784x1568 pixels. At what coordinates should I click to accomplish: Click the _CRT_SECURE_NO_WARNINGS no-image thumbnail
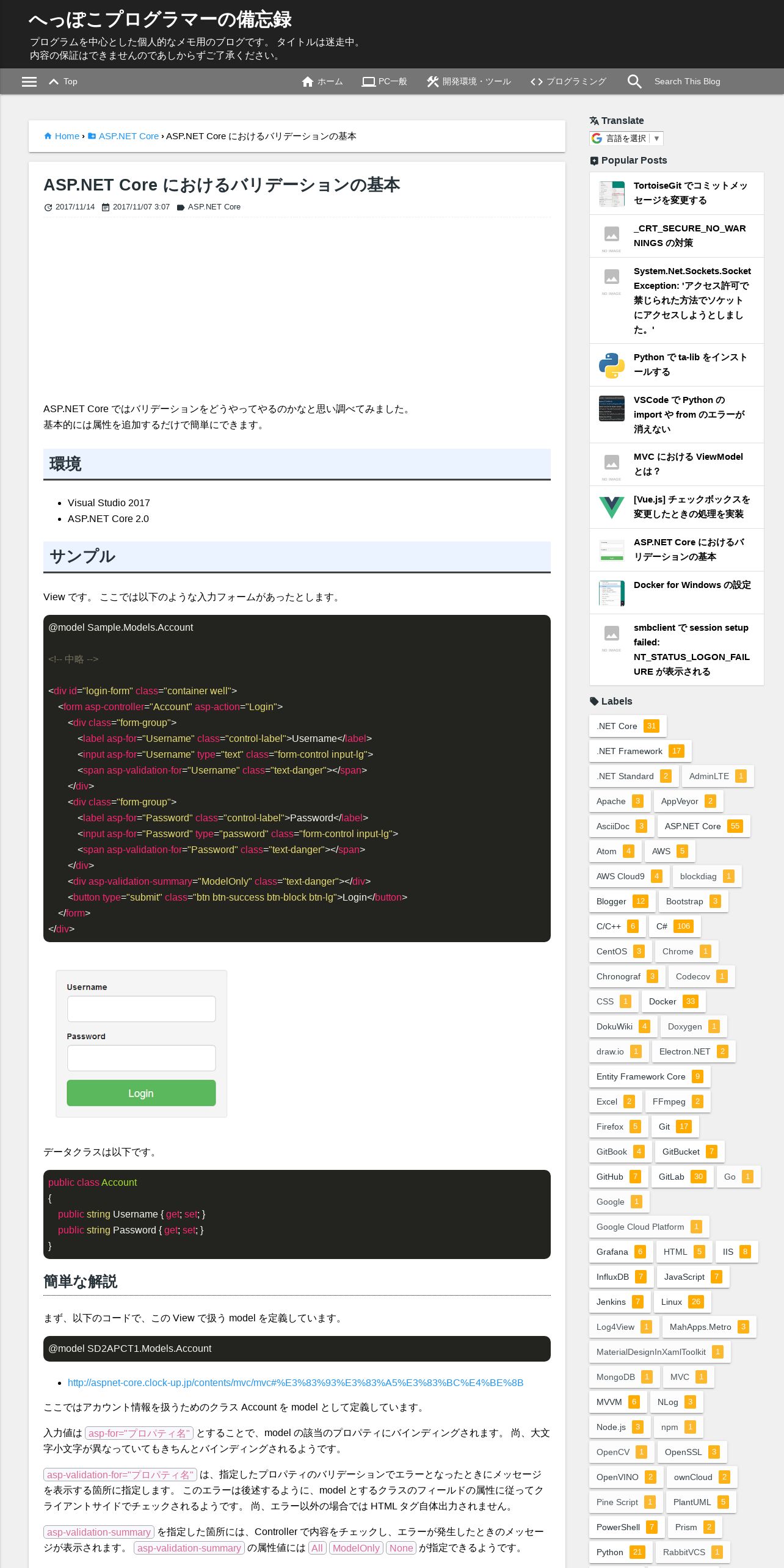[612, 236]
